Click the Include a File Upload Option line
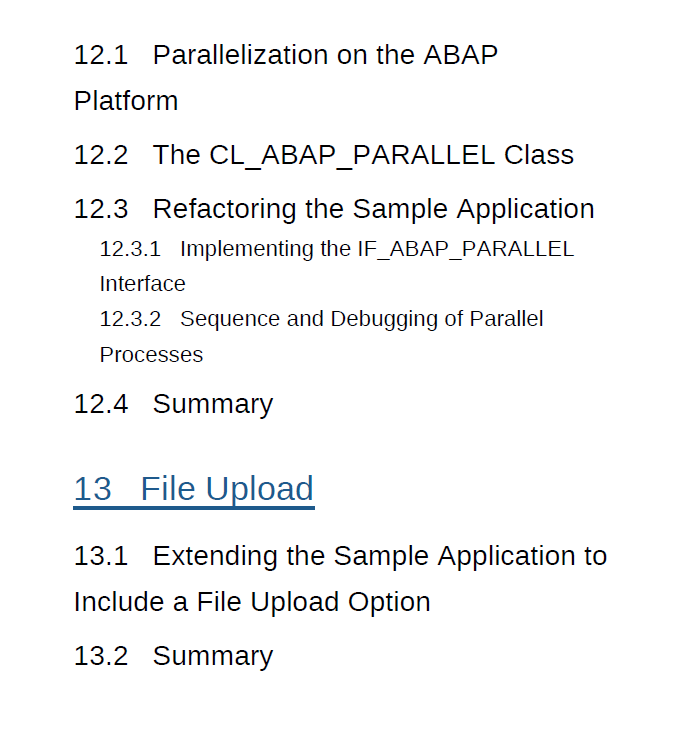The width and height of the screenshot is (683, 734). coord(252,602)
